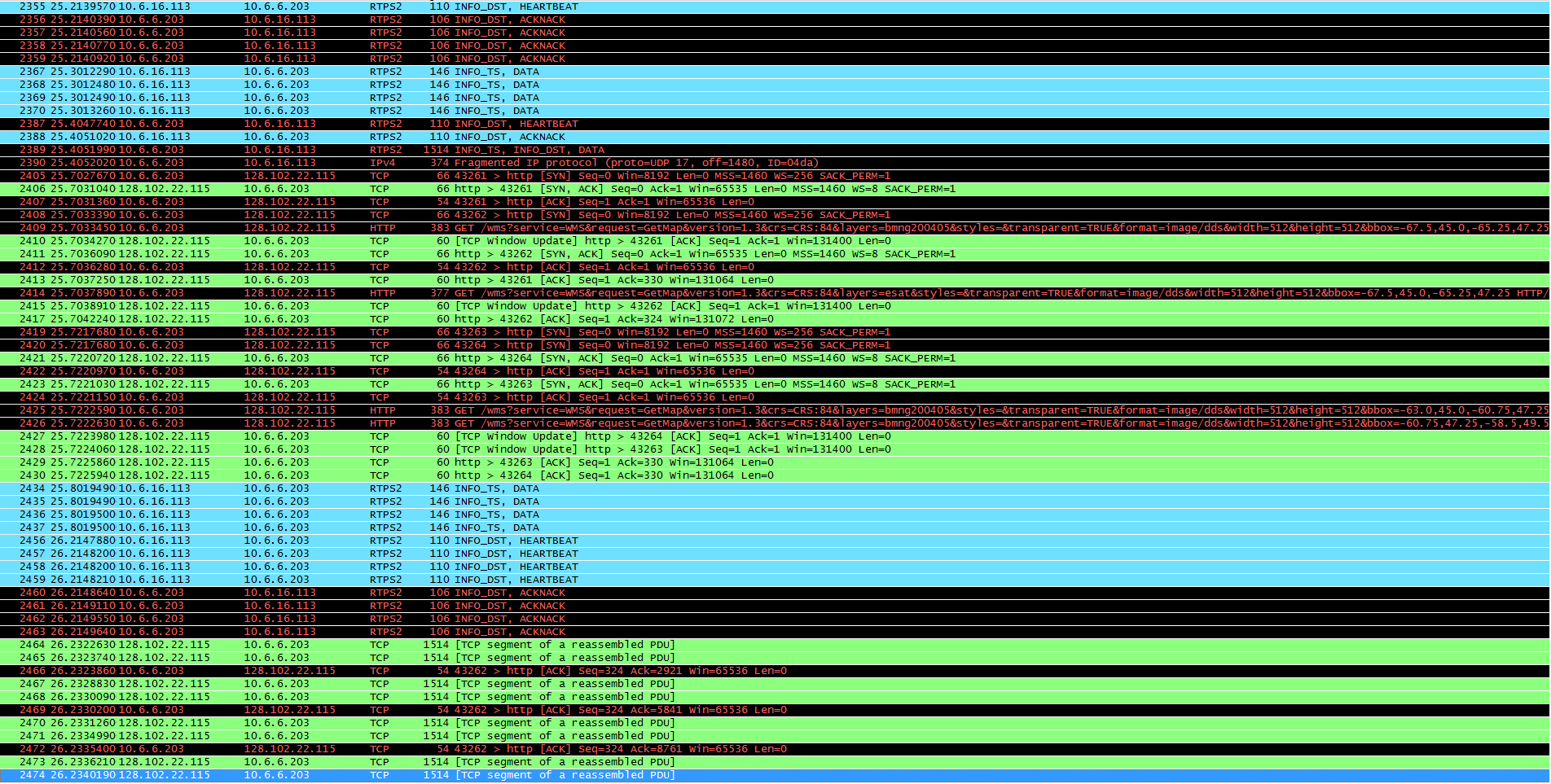1551x784 pixels.
Task: Select packet 2421 SYN, ACK row
Action: [775, 358]
